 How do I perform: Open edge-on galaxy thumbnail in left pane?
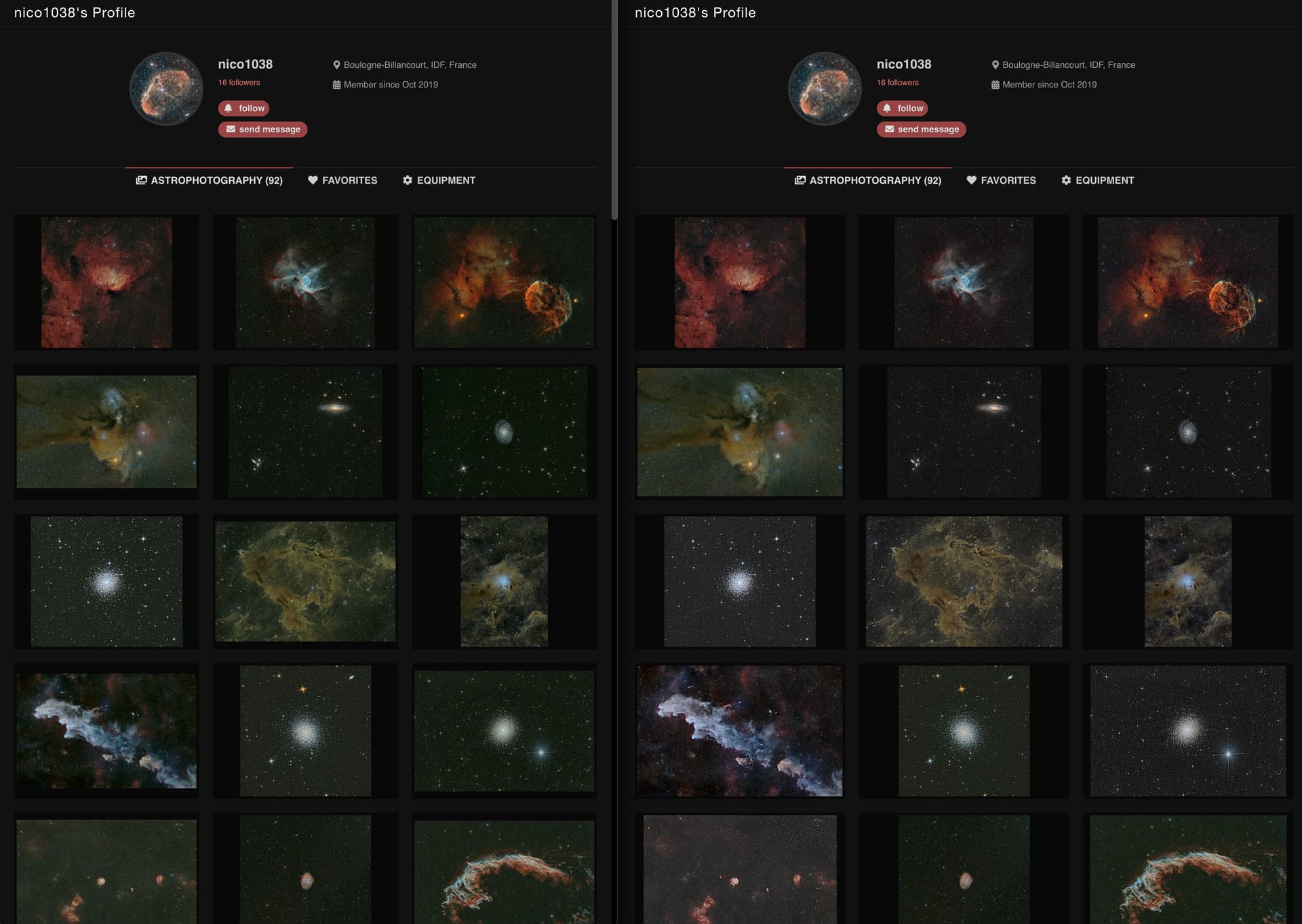pyautogui.click(x=305, y=432)
